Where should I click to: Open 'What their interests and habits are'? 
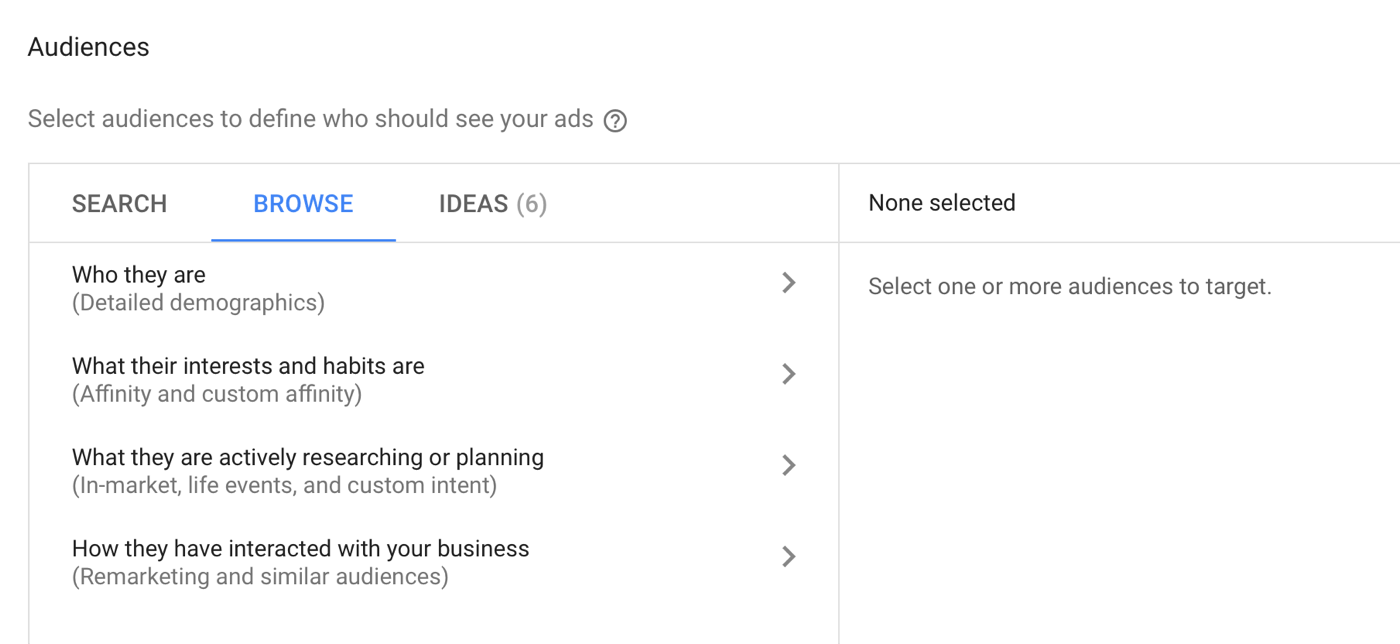pyautogui.click(x=248, y=366)
